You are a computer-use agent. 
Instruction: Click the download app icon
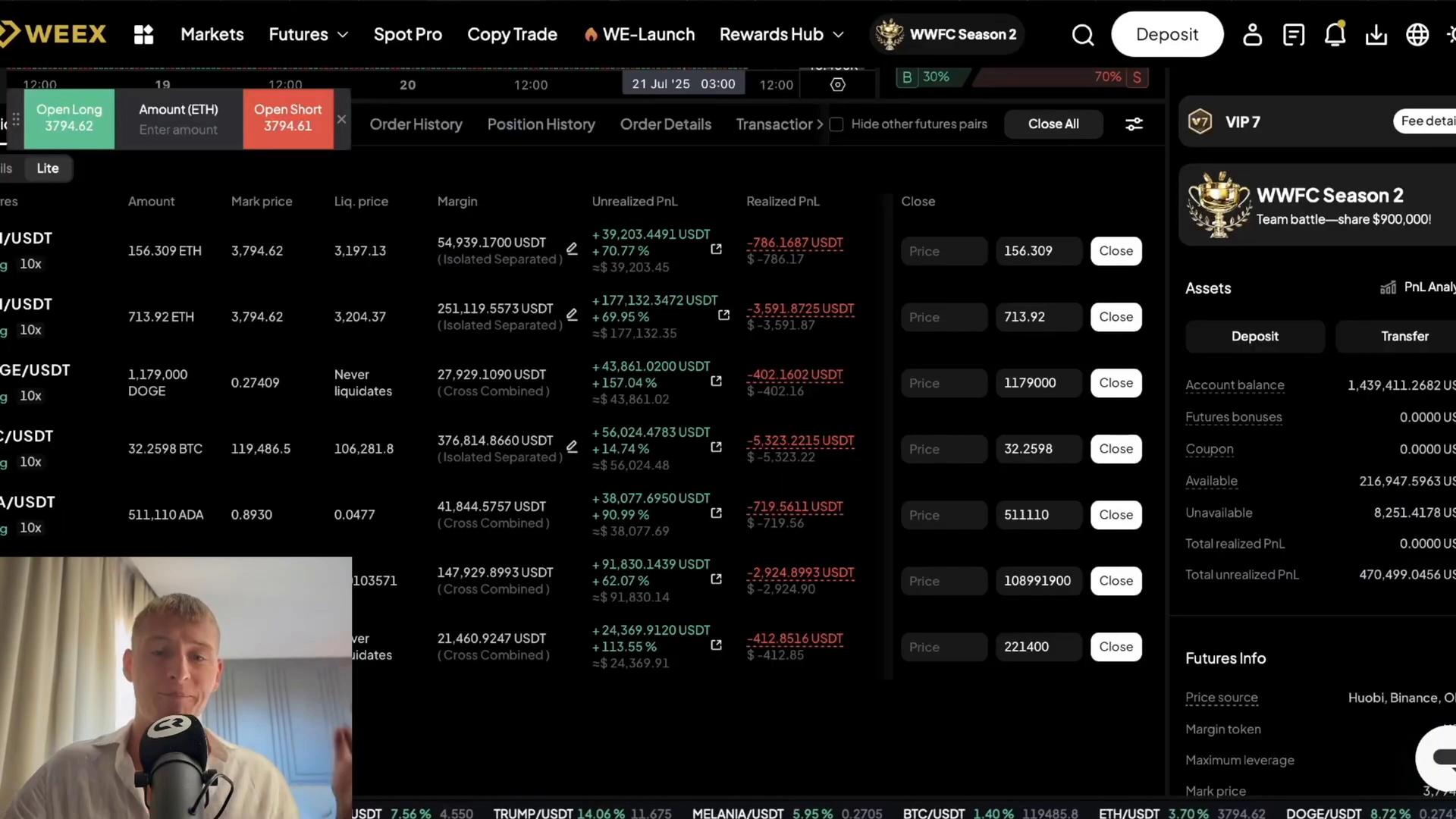click(1376, 34)
